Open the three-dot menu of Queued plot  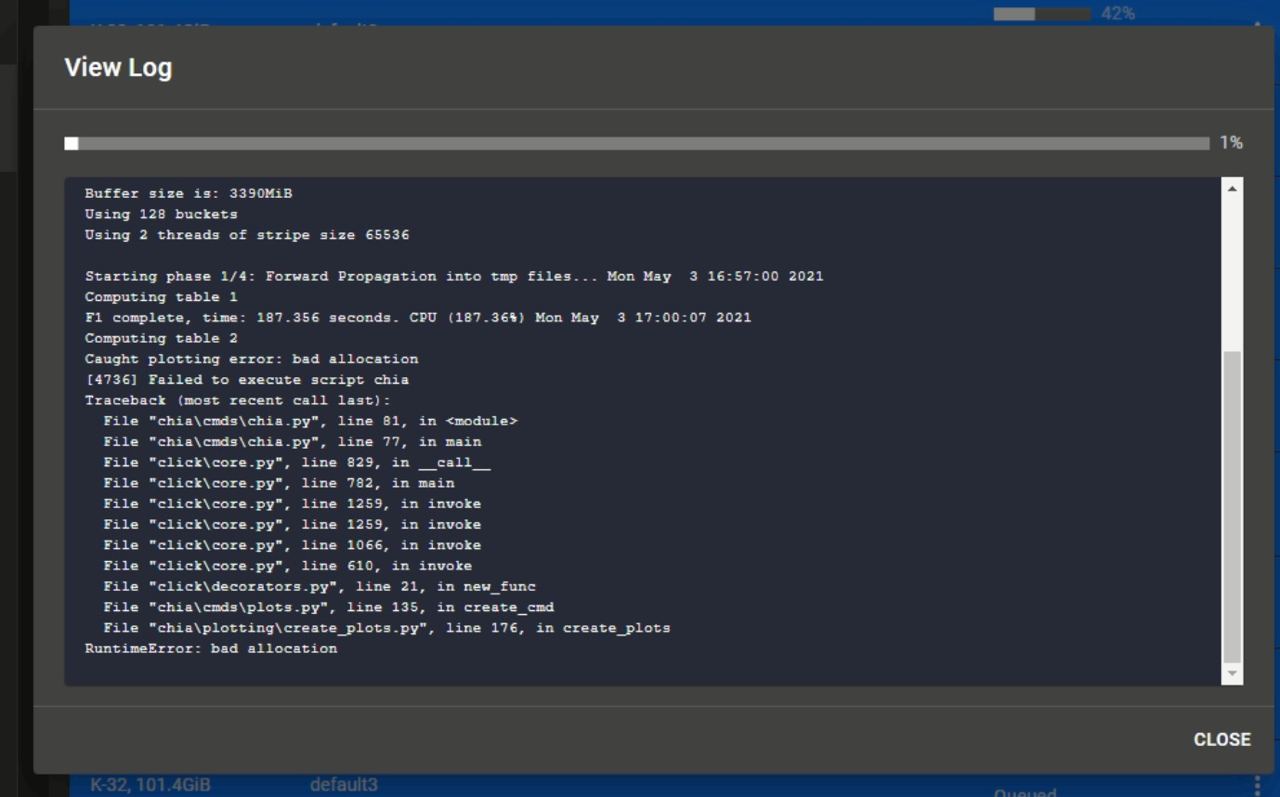point(1258,787)
